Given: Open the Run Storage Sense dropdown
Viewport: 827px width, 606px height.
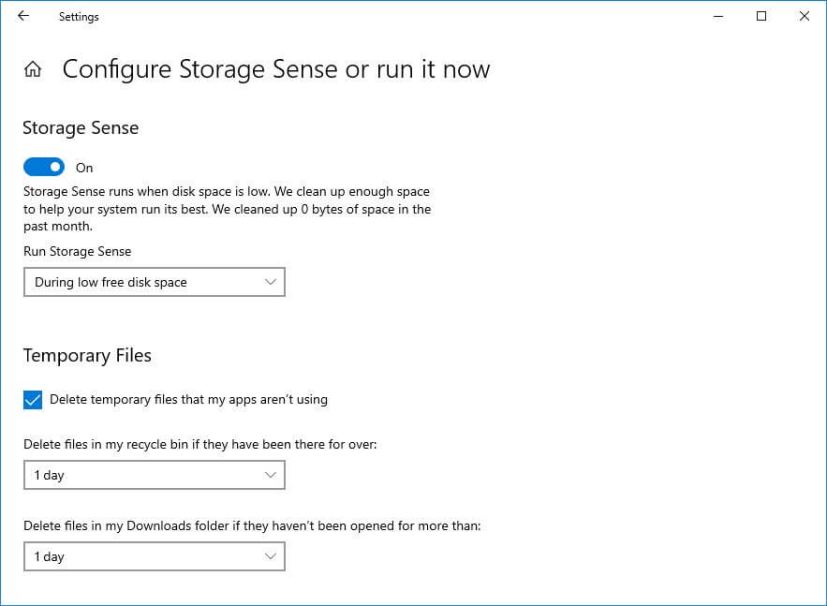Looking at the screenshot, I should tap(154, 281).
